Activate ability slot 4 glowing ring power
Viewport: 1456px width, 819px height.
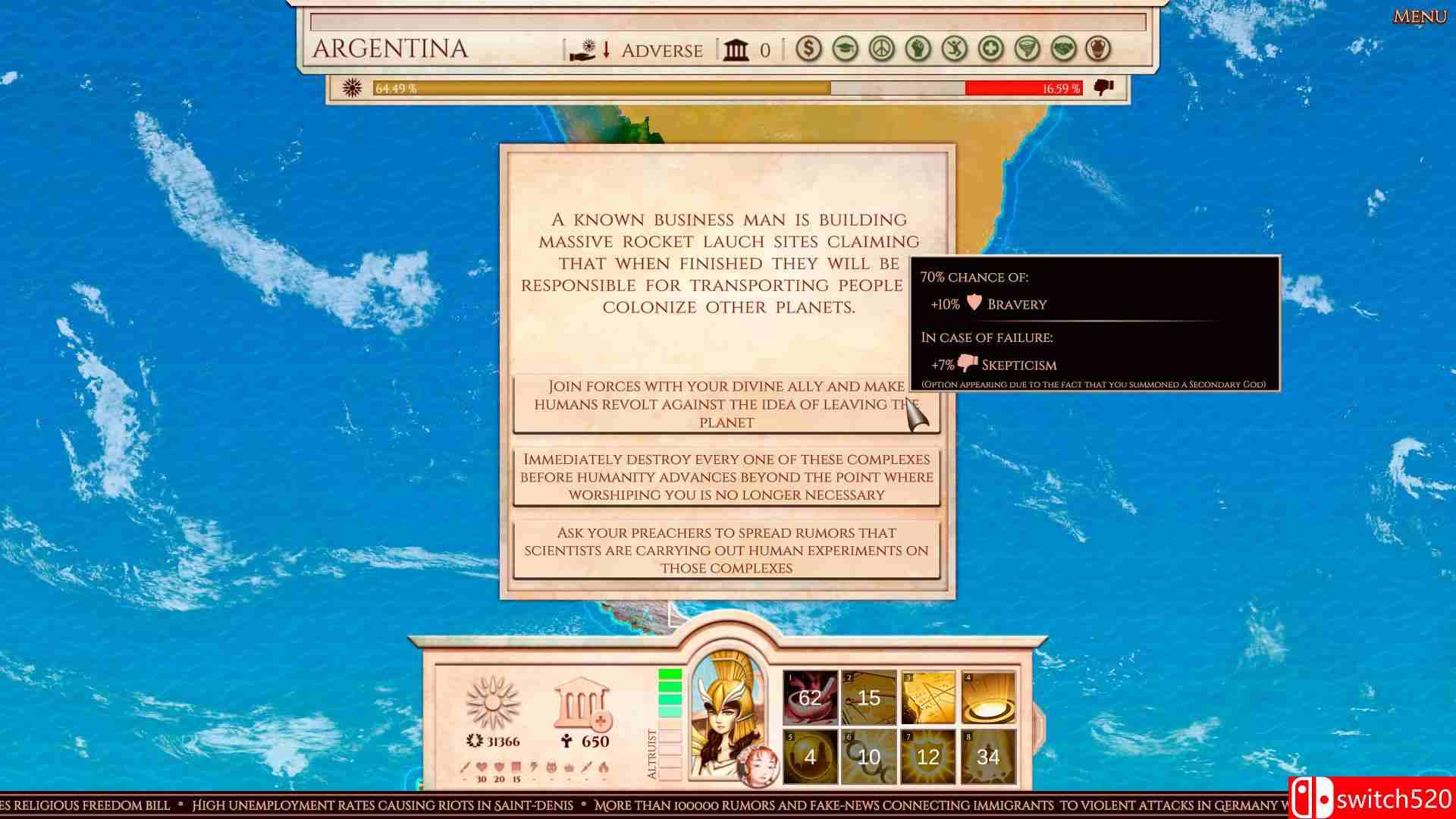[x=988, y=697]
